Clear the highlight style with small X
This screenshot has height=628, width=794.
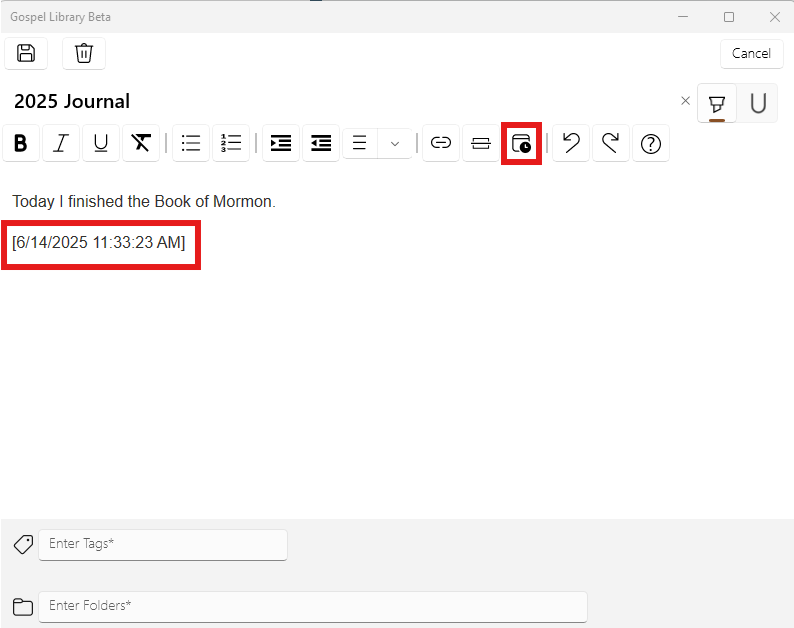coord(685,101)
